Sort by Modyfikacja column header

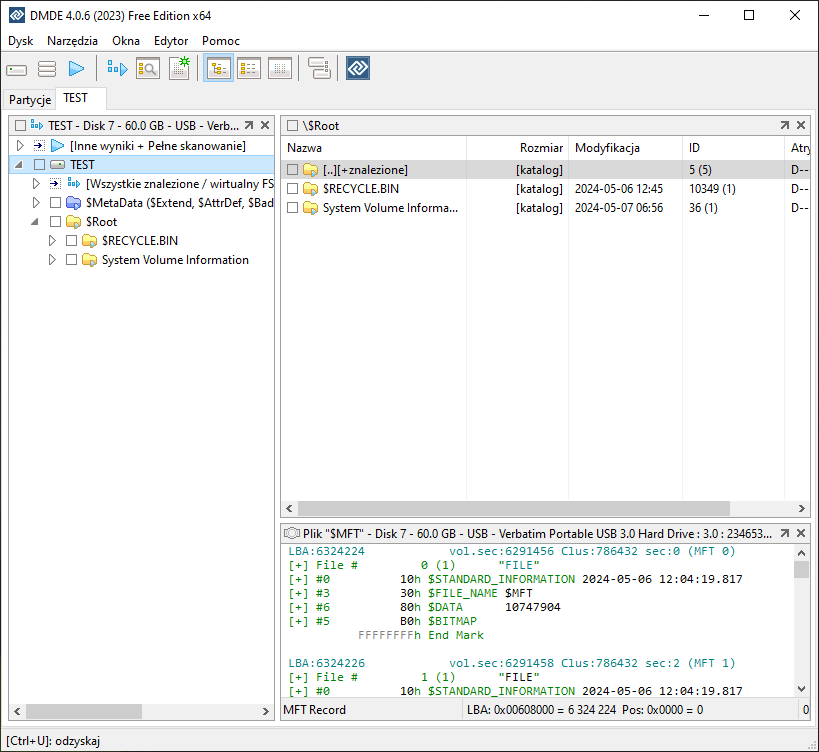coord(625,148)
